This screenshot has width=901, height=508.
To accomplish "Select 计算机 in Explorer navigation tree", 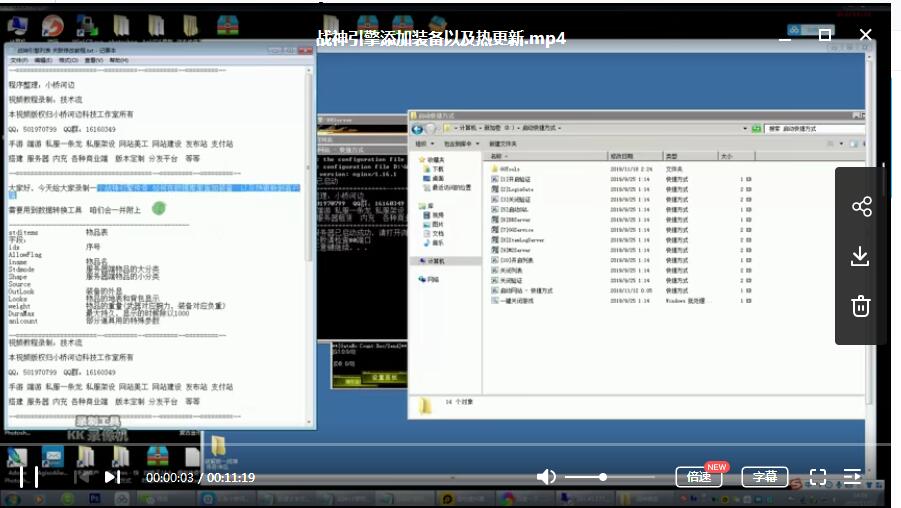I will 435,261.
